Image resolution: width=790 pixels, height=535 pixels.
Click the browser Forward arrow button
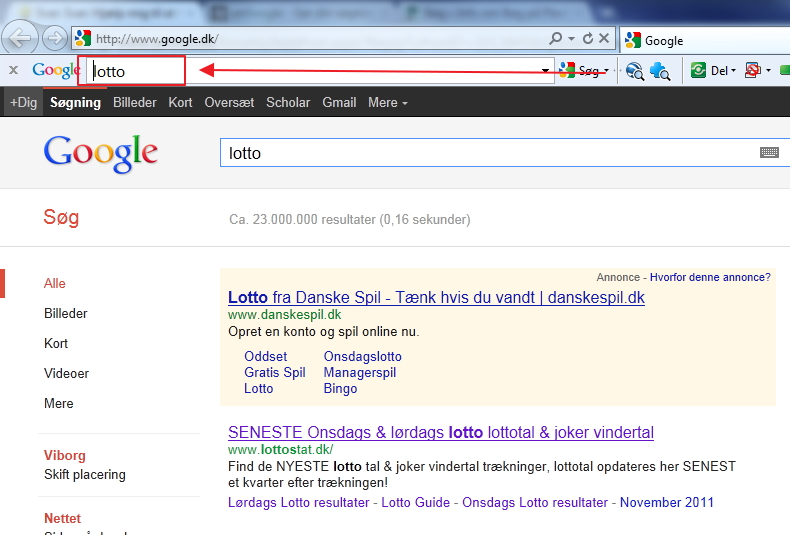pyautogui.click(x=55, y=39)
